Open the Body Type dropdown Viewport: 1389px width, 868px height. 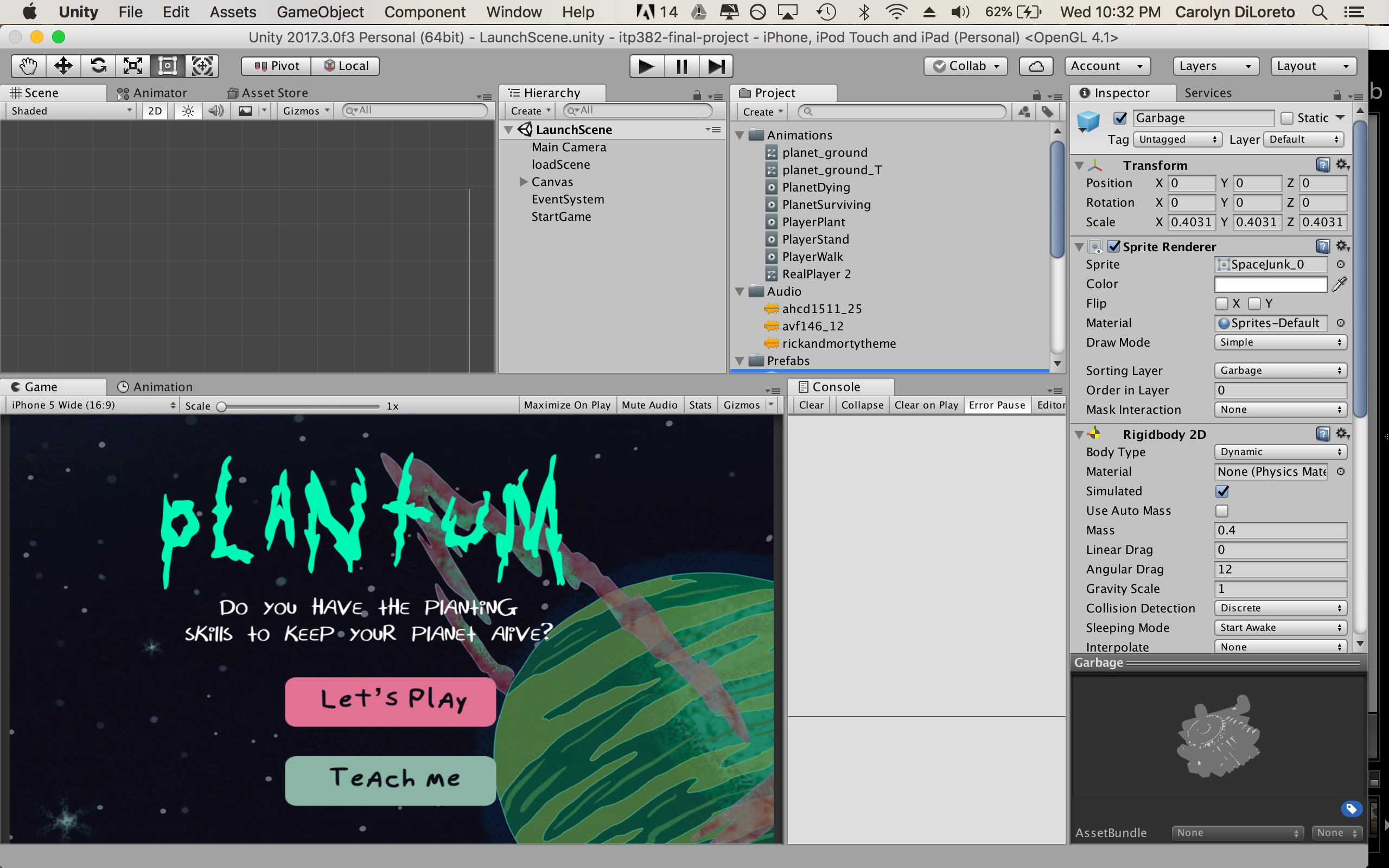point(1280,452)
